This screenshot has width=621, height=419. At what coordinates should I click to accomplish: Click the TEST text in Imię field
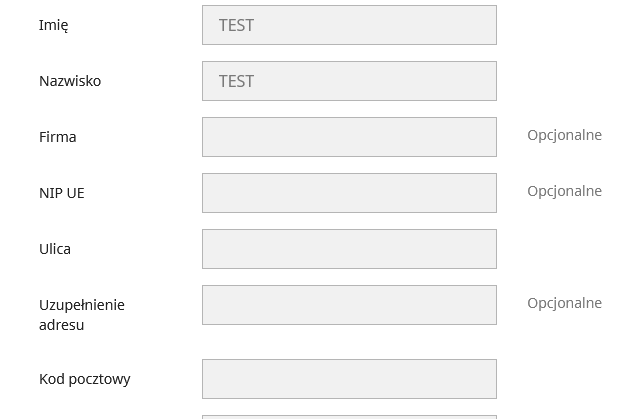(x=236, y=25)
